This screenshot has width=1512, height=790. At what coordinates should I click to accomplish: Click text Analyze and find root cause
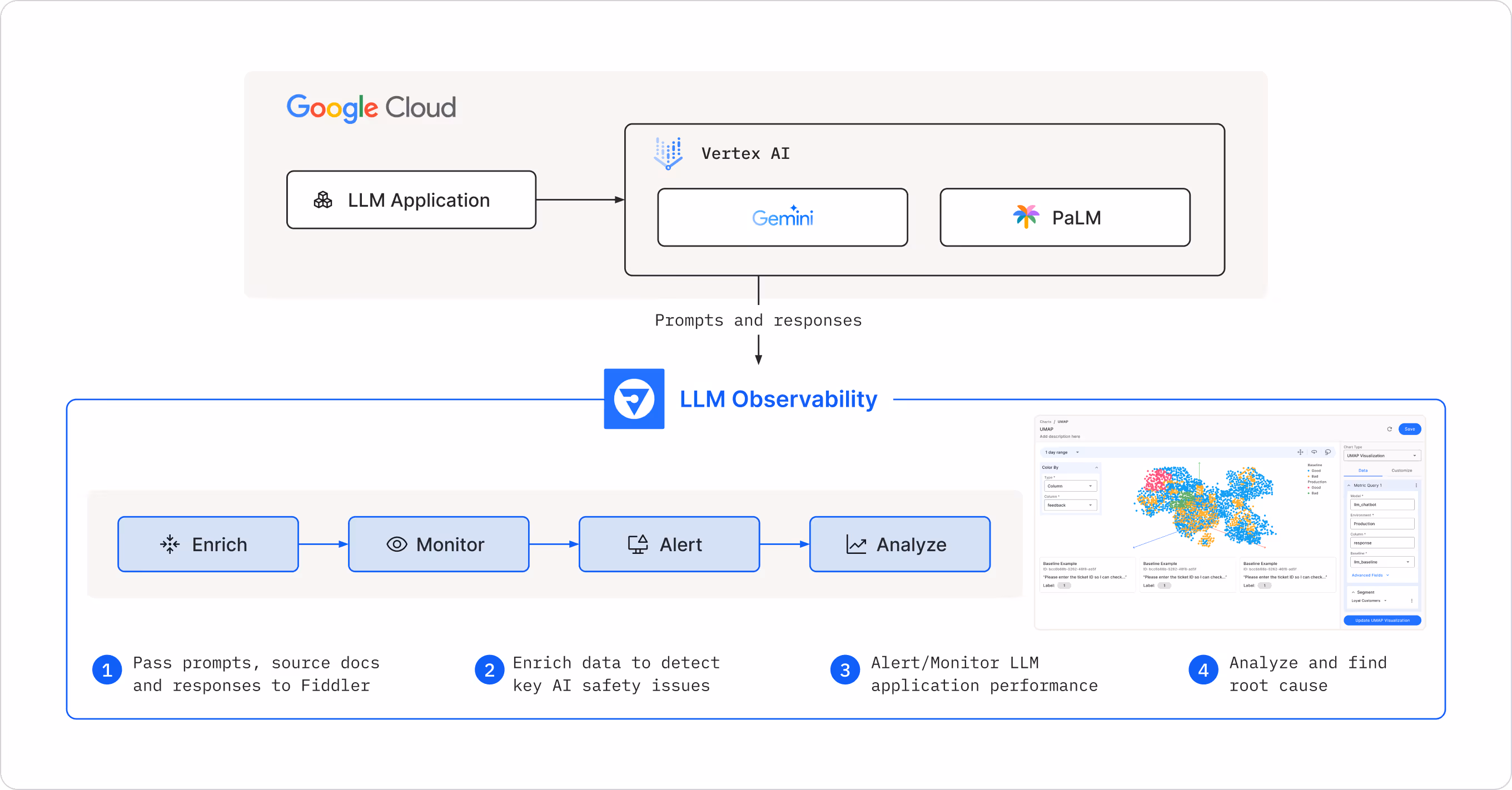pyautogui.click(x=1308, y=674)
